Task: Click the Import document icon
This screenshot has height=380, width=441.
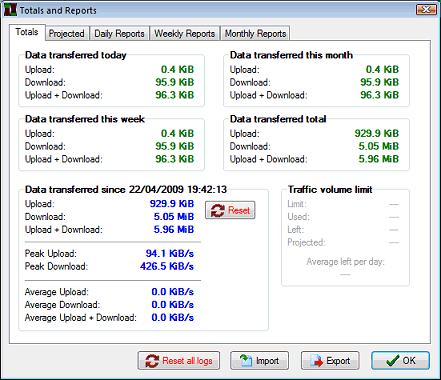Action: click(246, 361)
